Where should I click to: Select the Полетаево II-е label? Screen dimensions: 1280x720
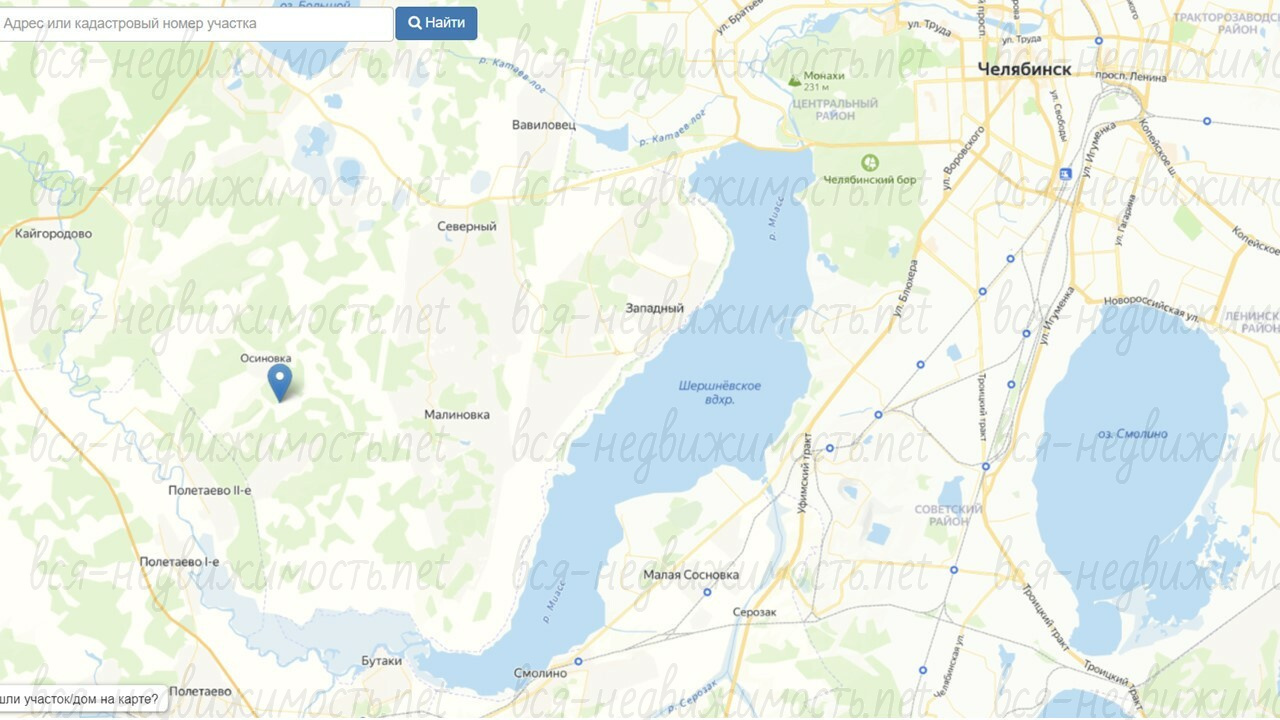click(x=210, y=490)
